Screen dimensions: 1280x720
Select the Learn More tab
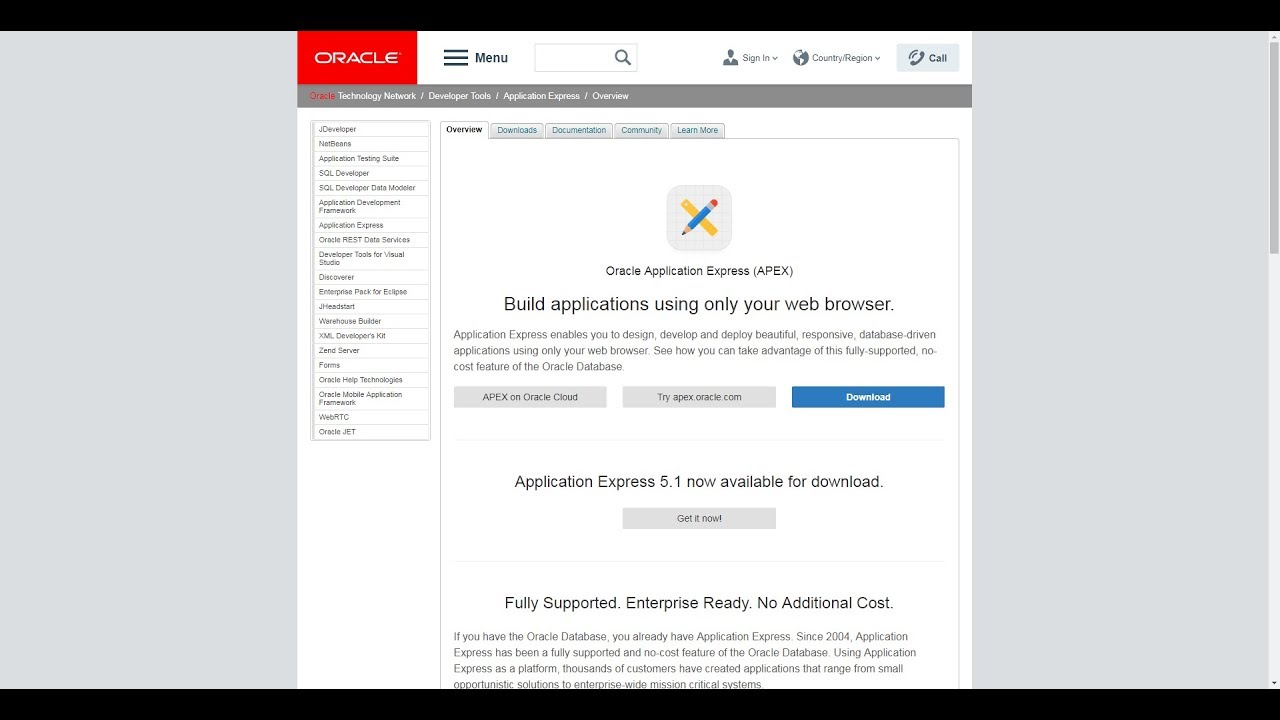pyautogui.click(x=697, y=130)
